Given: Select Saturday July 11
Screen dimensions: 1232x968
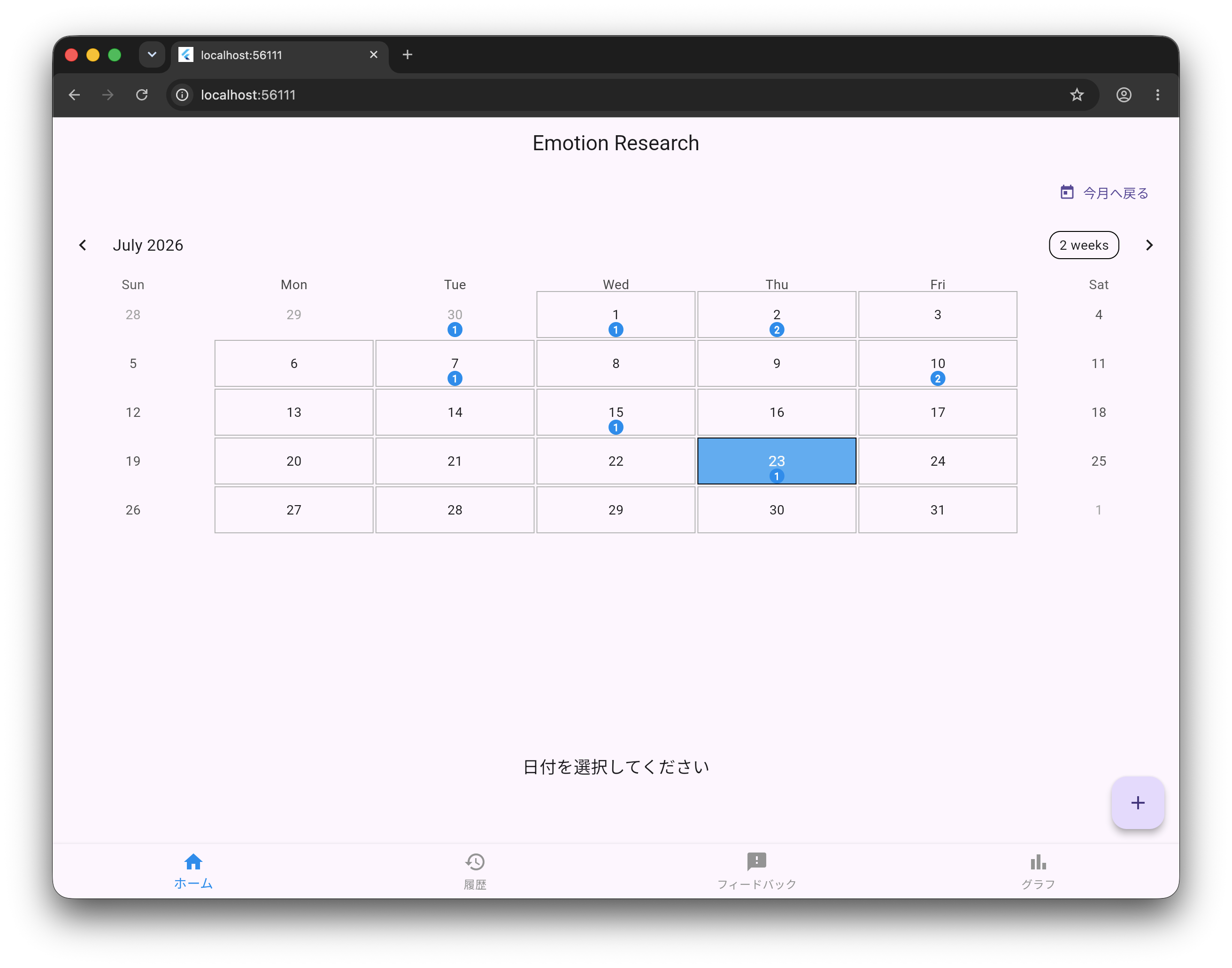Looking at the screenshot, I should click(x=1098, y=363).
